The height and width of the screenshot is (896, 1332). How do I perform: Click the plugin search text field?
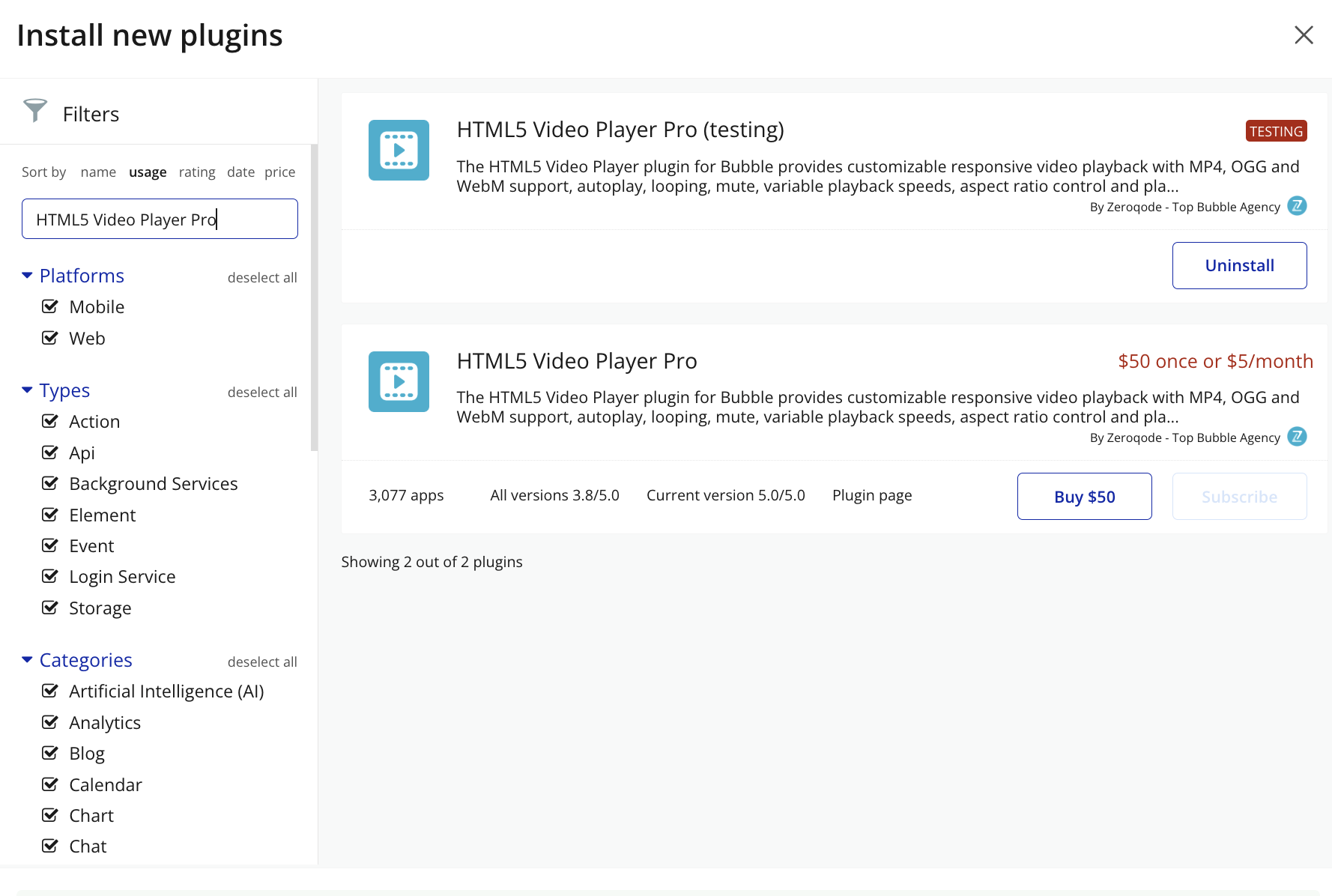(160, 219)
